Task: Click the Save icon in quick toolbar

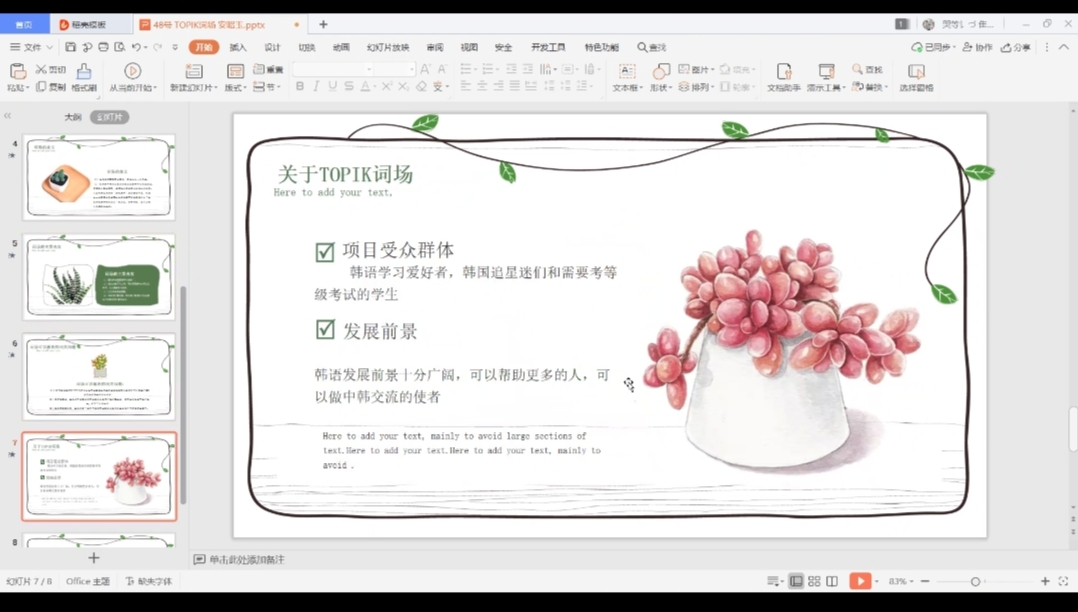Action: coord(70,47)
